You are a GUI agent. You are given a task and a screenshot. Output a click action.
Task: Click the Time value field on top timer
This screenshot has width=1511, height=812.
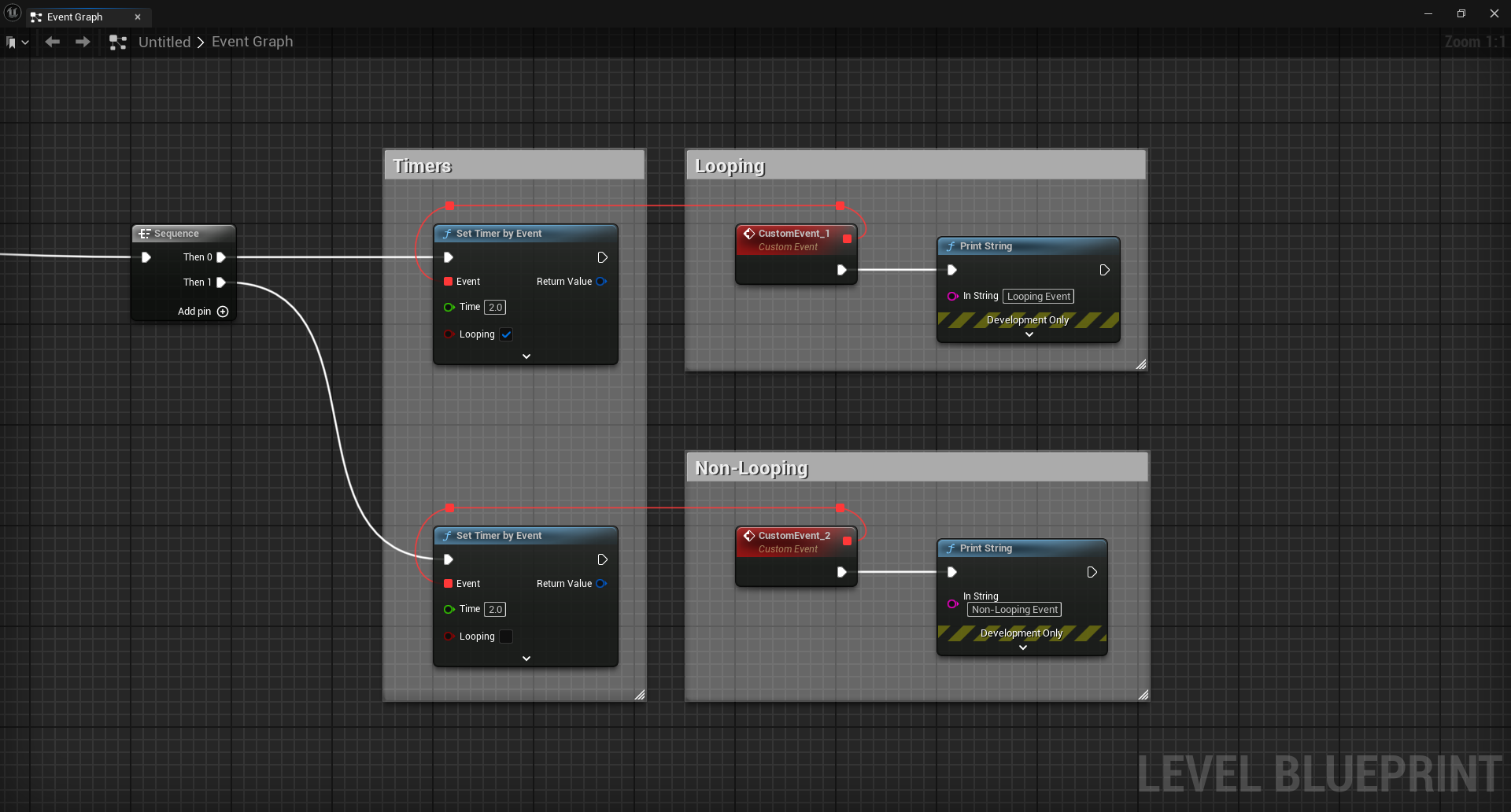click(495, 308)
